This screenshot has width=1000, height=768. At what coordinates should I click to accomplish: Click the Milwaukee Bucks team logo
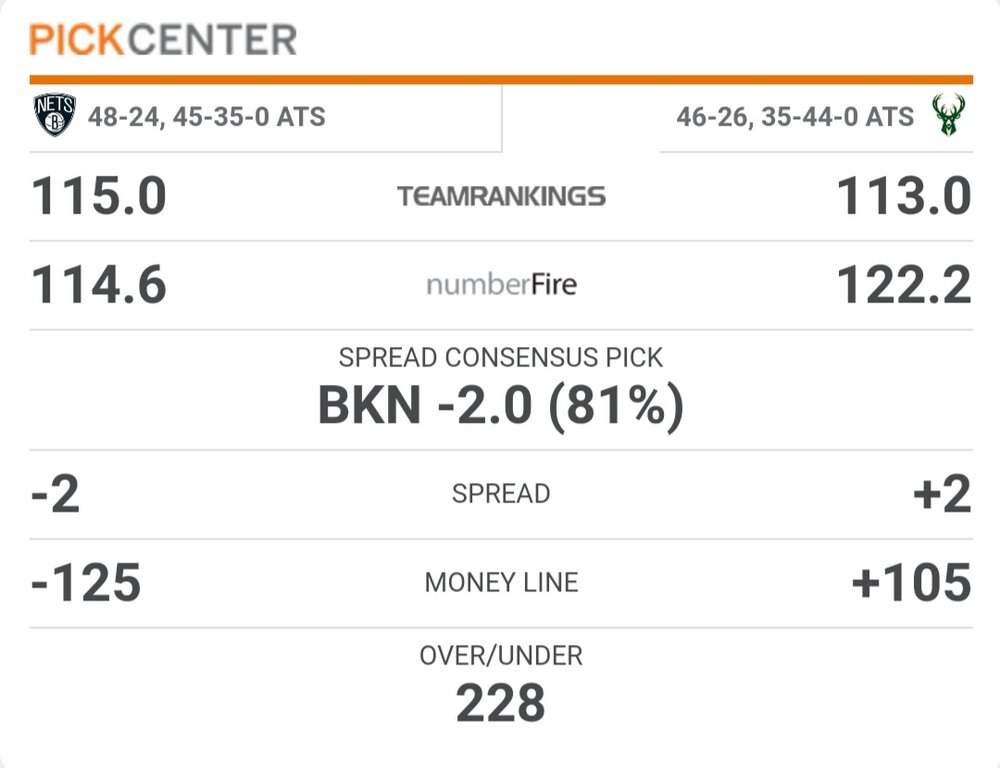pyautogui.click(x=946, y=116)
